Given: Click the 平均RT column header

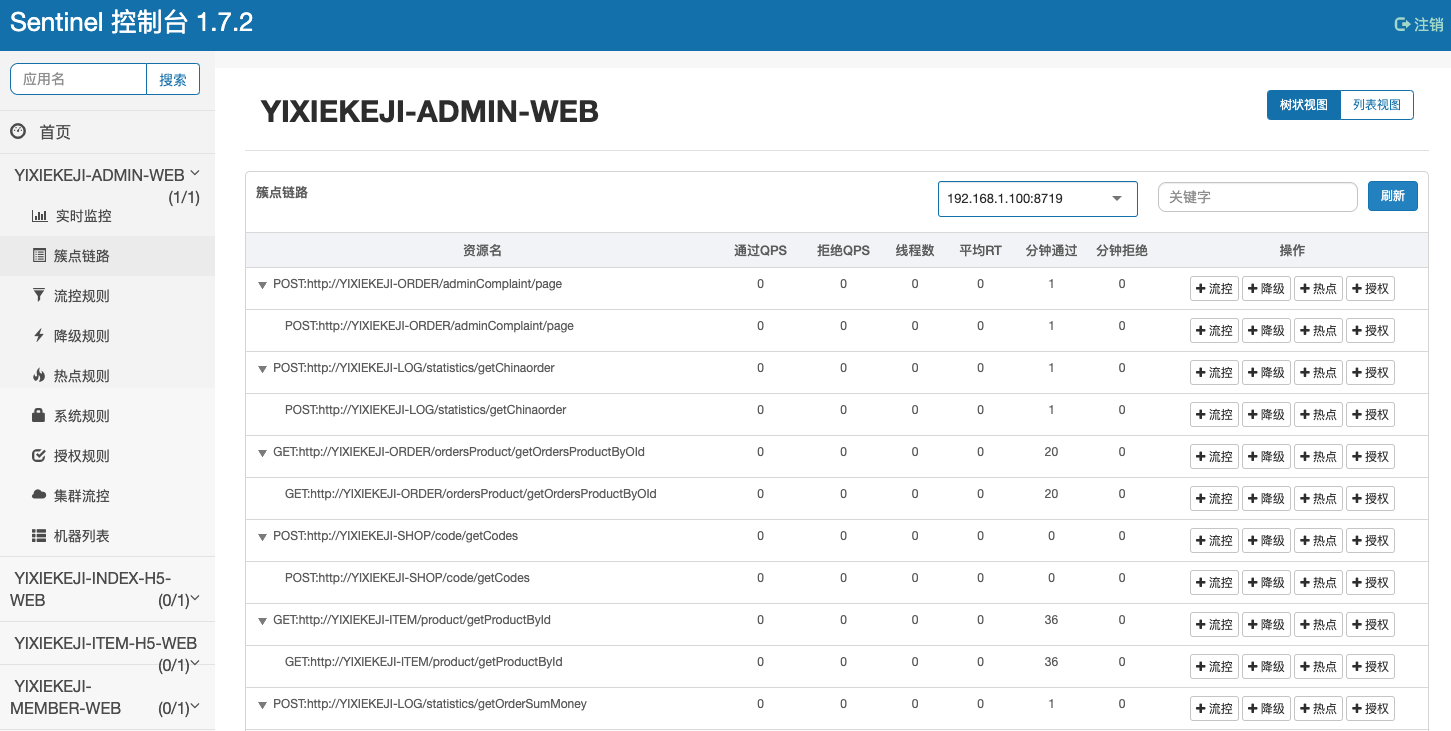Looking at the screenshot, I should tap(980, 251).
